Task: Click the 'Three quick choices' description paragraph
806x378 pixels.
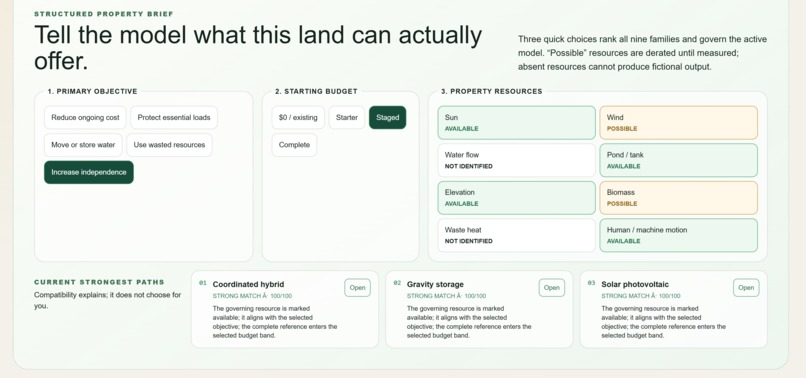Action: [642, 53]
